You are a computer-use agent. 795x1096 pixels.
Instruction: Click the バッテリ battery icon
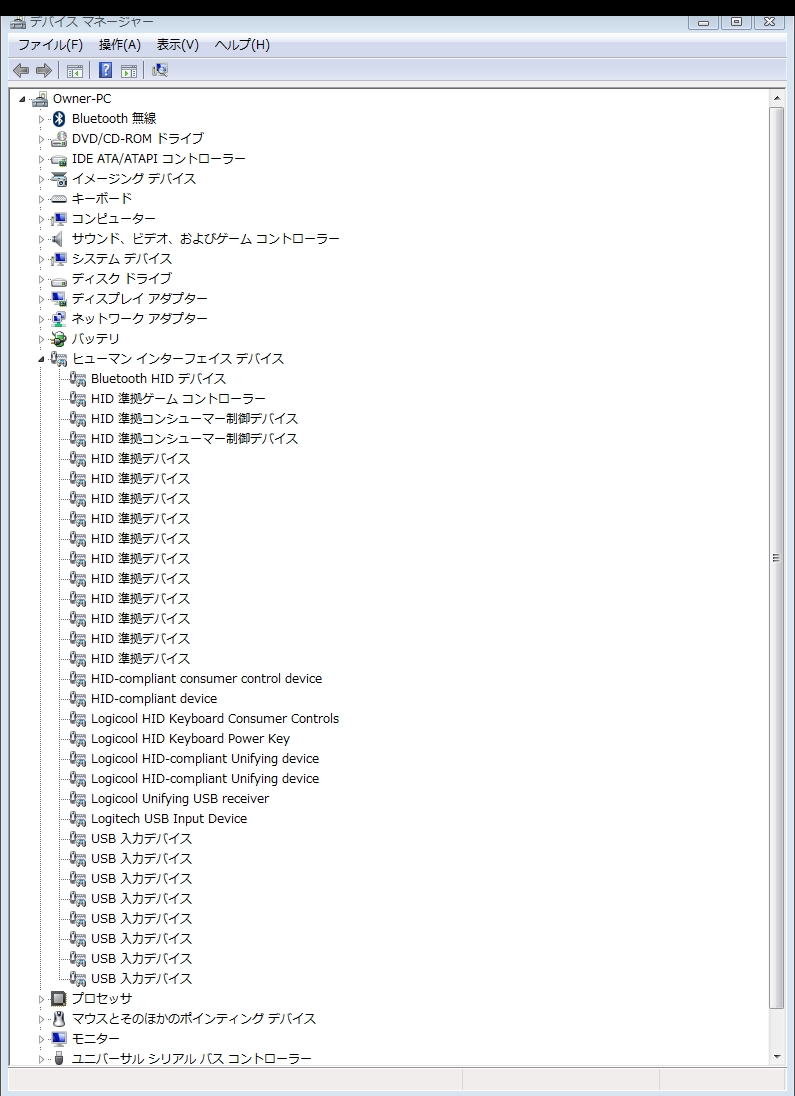click(x=59, y=339)
